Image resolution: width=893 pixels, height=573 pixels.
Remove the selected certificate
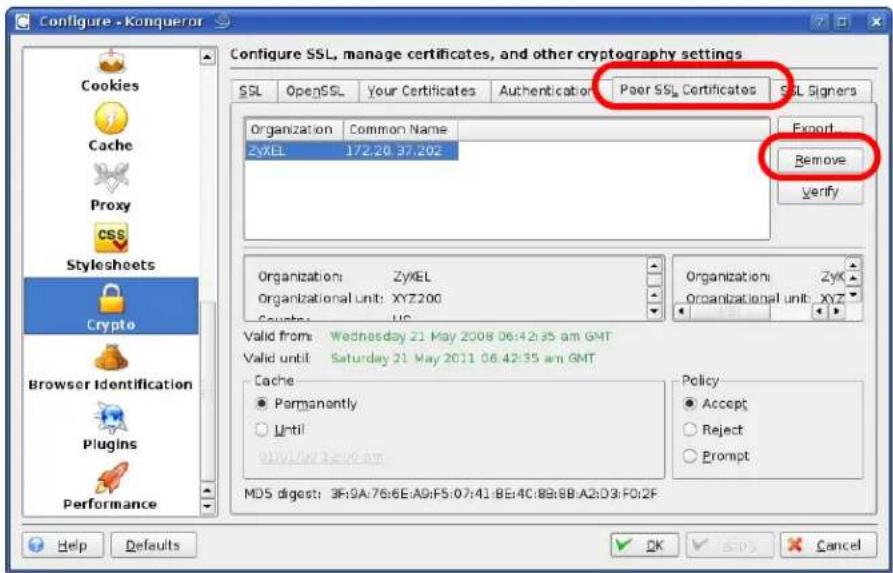[x=820, y=160]
